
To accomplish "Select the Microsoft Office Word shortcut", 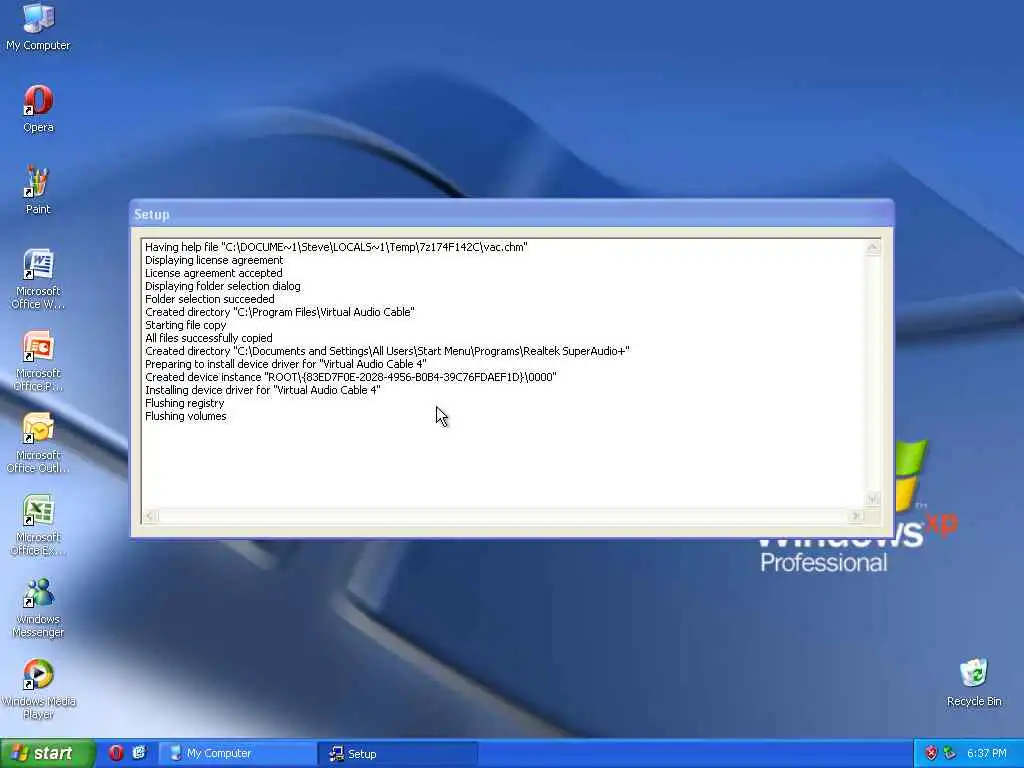I will pos(38,280).
